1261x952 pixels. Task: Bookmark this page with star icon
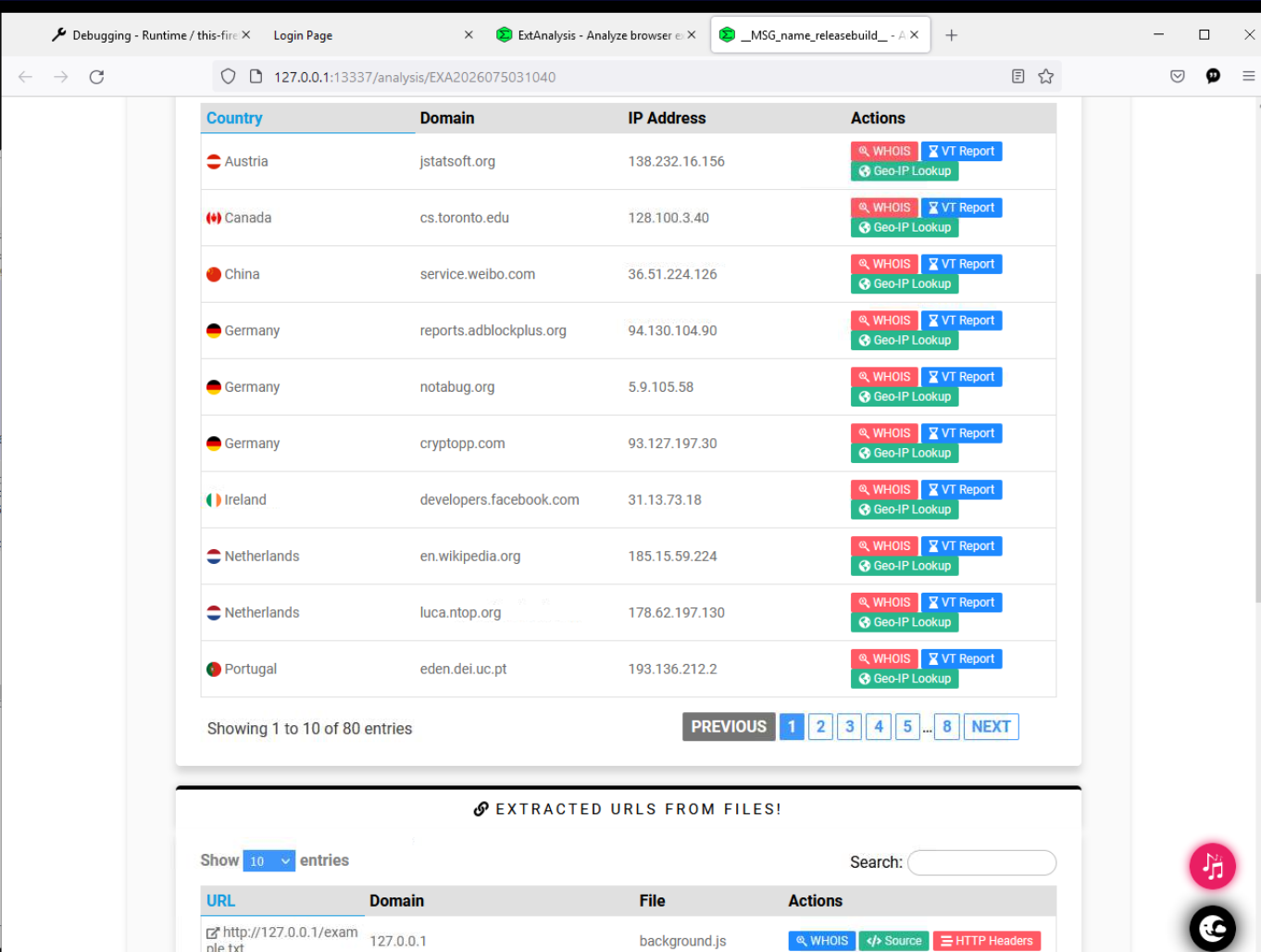[x=1045, y=77]
